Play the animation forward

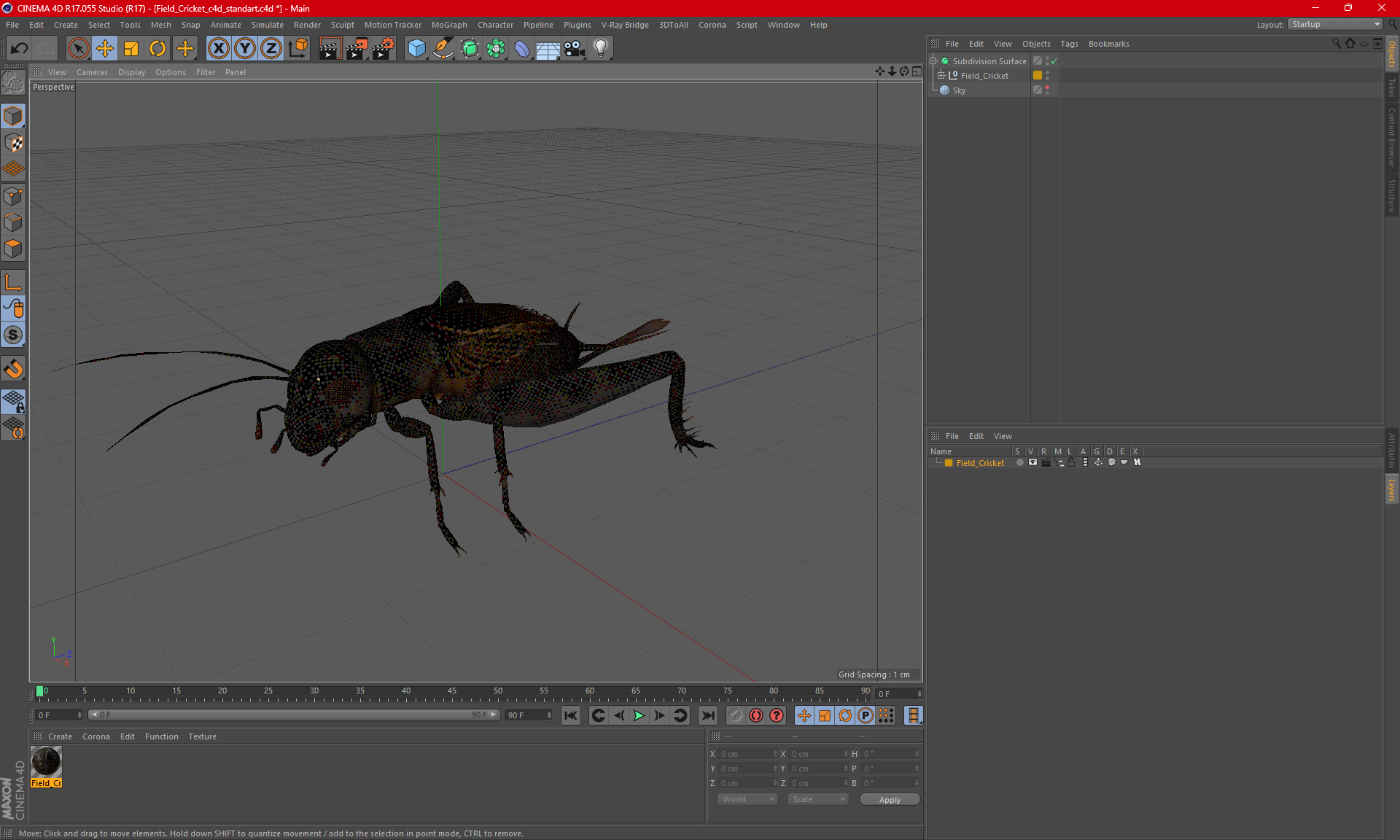(x=639, y=715)
